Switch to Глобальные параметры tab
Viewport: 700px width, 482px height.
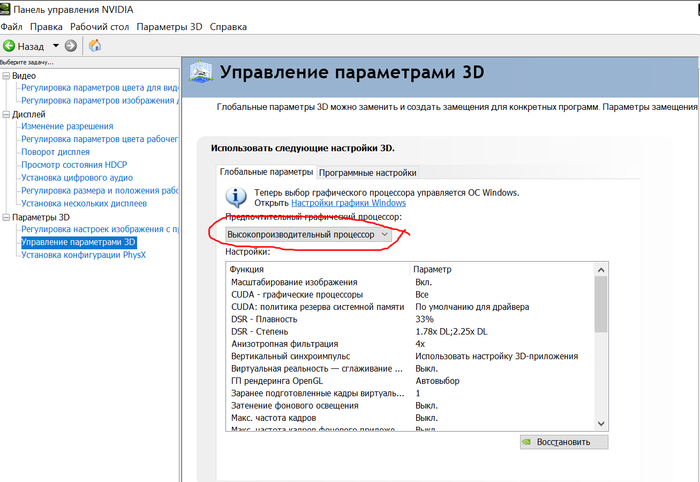[267, 172]
